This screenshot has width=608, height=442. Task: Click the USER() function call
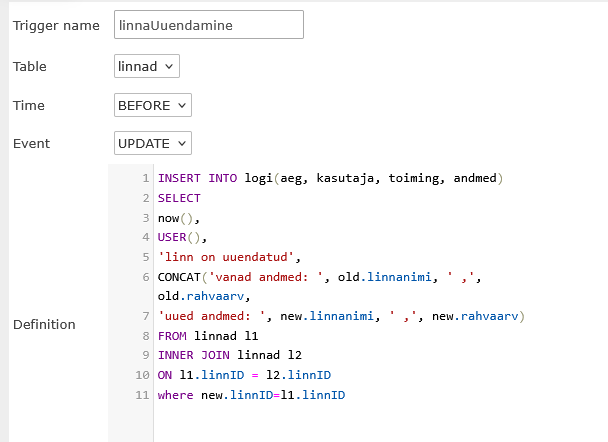pos(179,237)
